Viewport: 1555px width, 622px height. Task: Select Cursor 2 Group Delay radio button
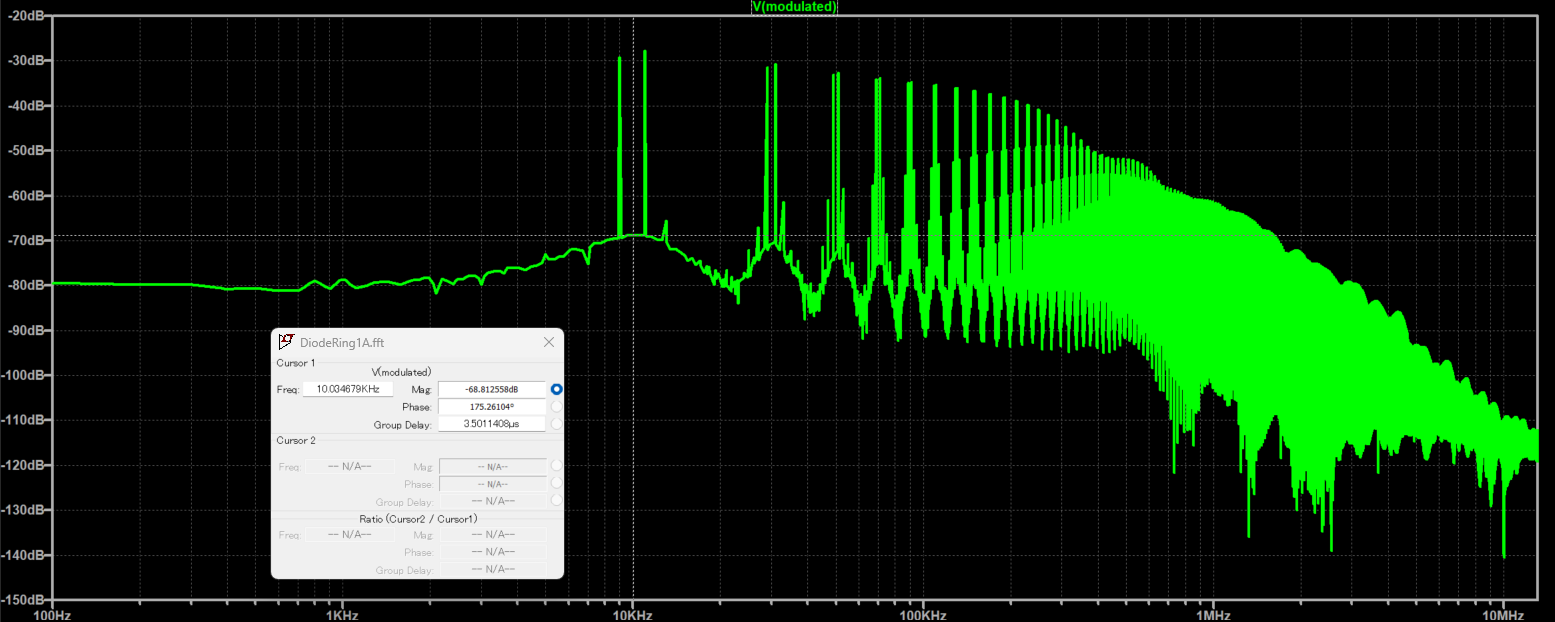tap(556, 500)
